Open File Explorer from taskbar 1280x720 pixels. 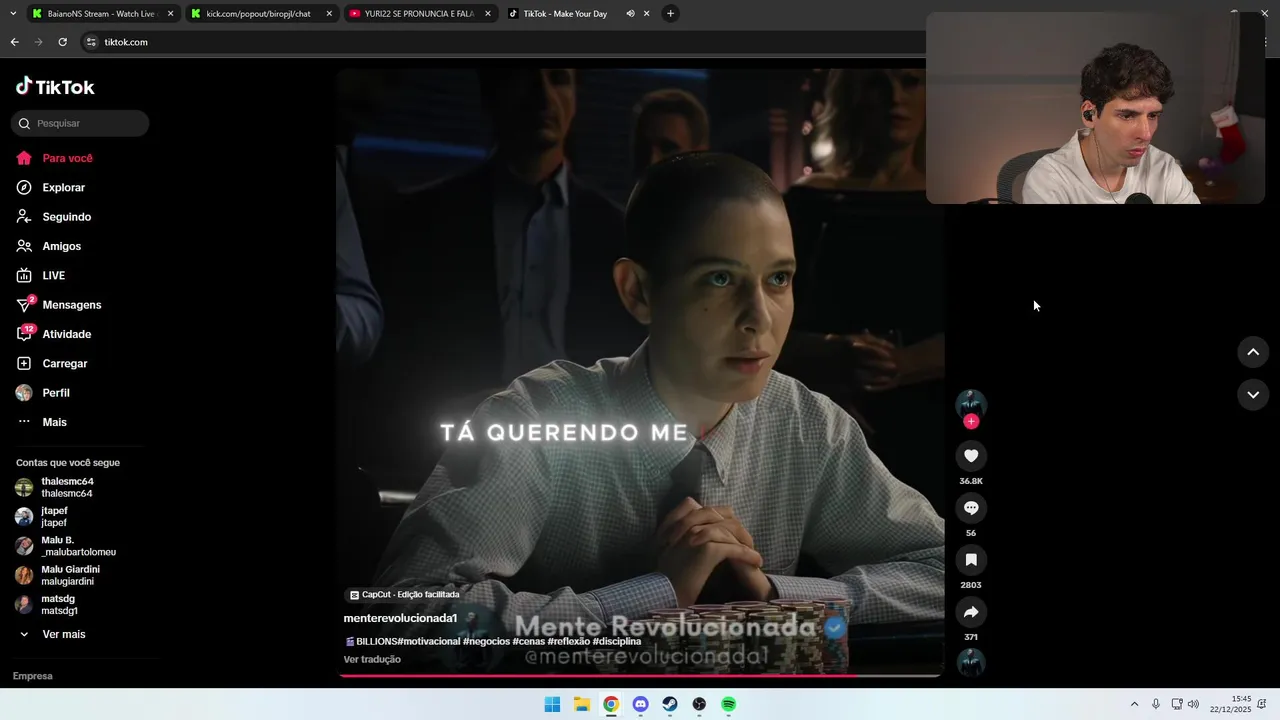click(581, 704)
